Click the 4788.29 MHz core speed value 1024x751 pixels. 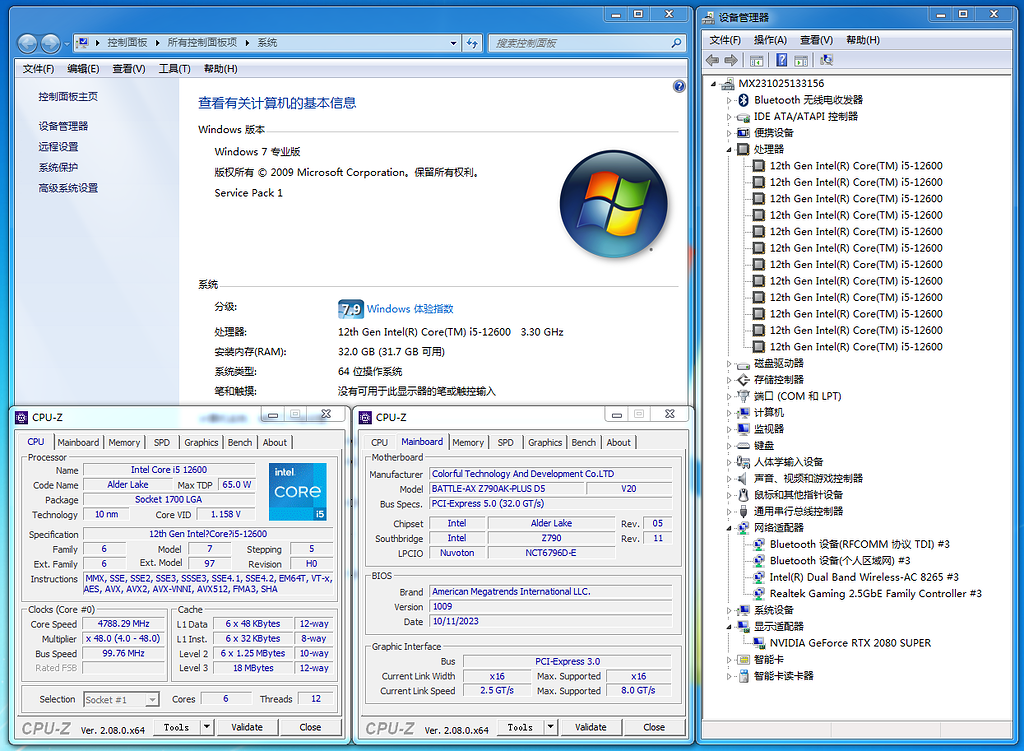click(x=123, y=624)
